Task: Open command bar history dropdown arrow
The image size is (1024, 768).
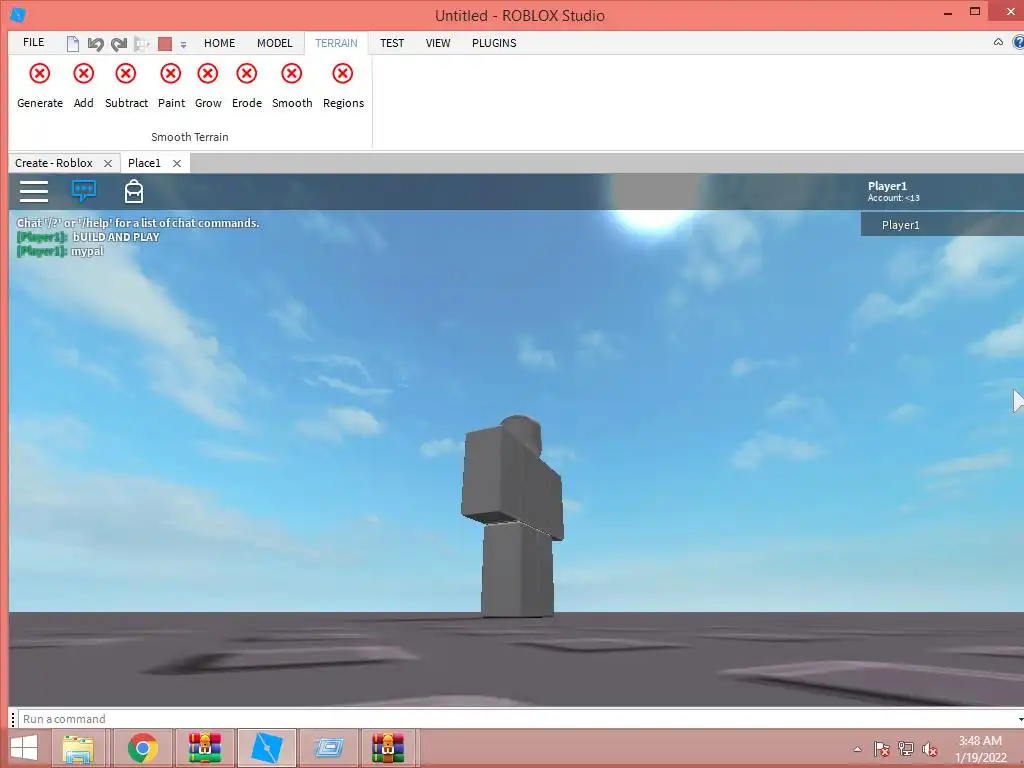Action: pyautogui.click(x=1019, y=719)
